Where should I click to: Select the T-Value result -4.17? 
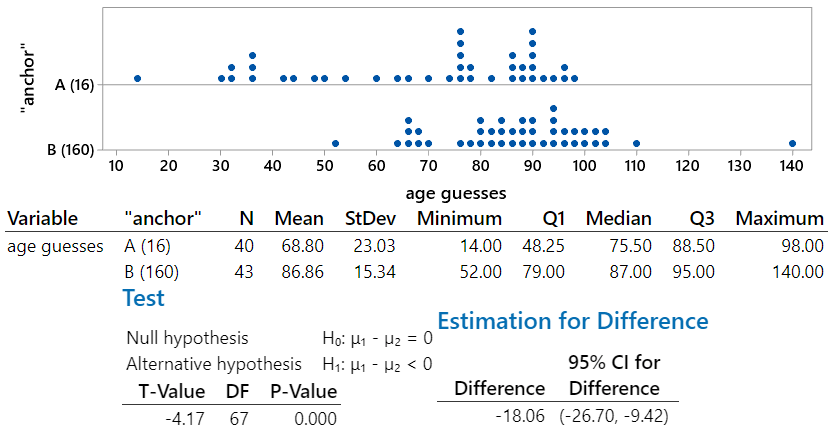[x=185, y=418]
